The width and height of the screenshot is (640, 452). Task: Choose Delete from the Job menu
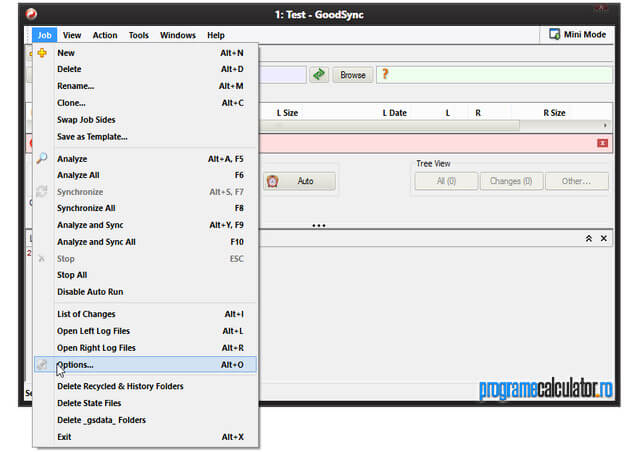146,69
